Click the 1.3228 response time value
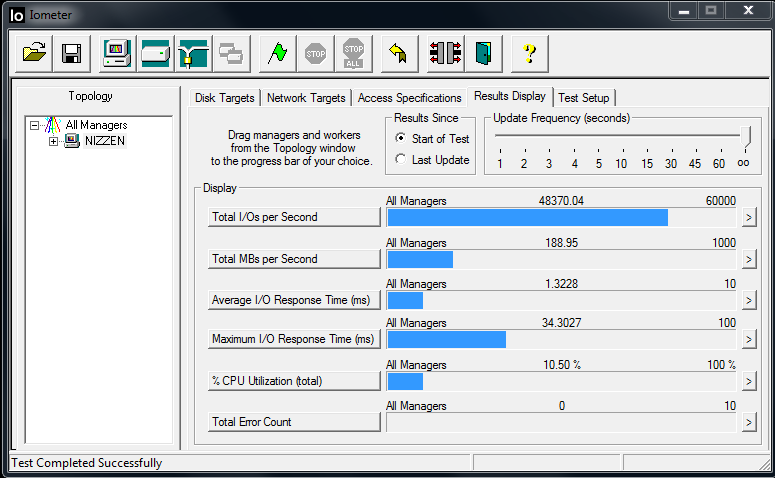The height and width of the screenshot is (478, 775). 561,284
